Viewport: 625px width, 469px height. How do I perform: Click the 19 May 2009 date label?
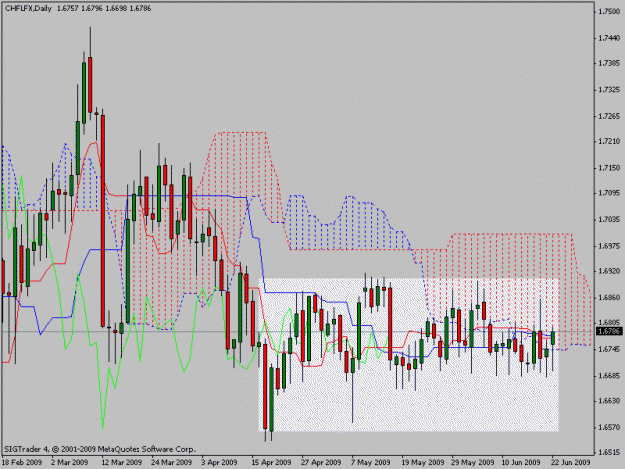tap(423, 462)
